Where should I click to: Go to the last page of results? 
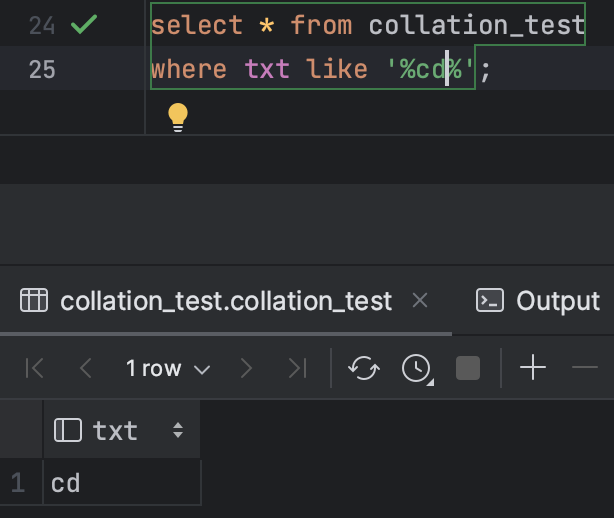coord(298,368)
